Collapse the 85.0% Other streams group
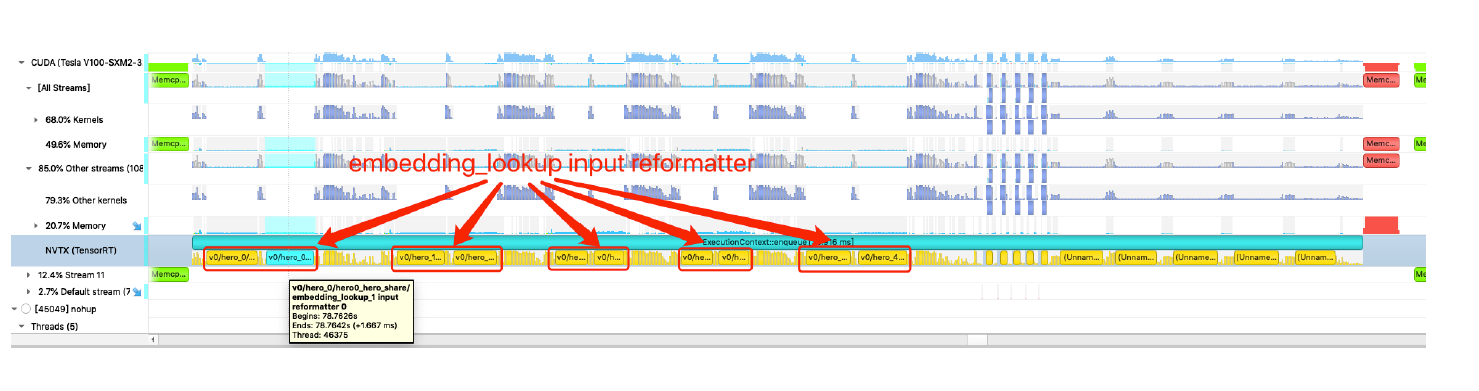The height and width of the screenshot is (391, 1479). click(29, 169)
